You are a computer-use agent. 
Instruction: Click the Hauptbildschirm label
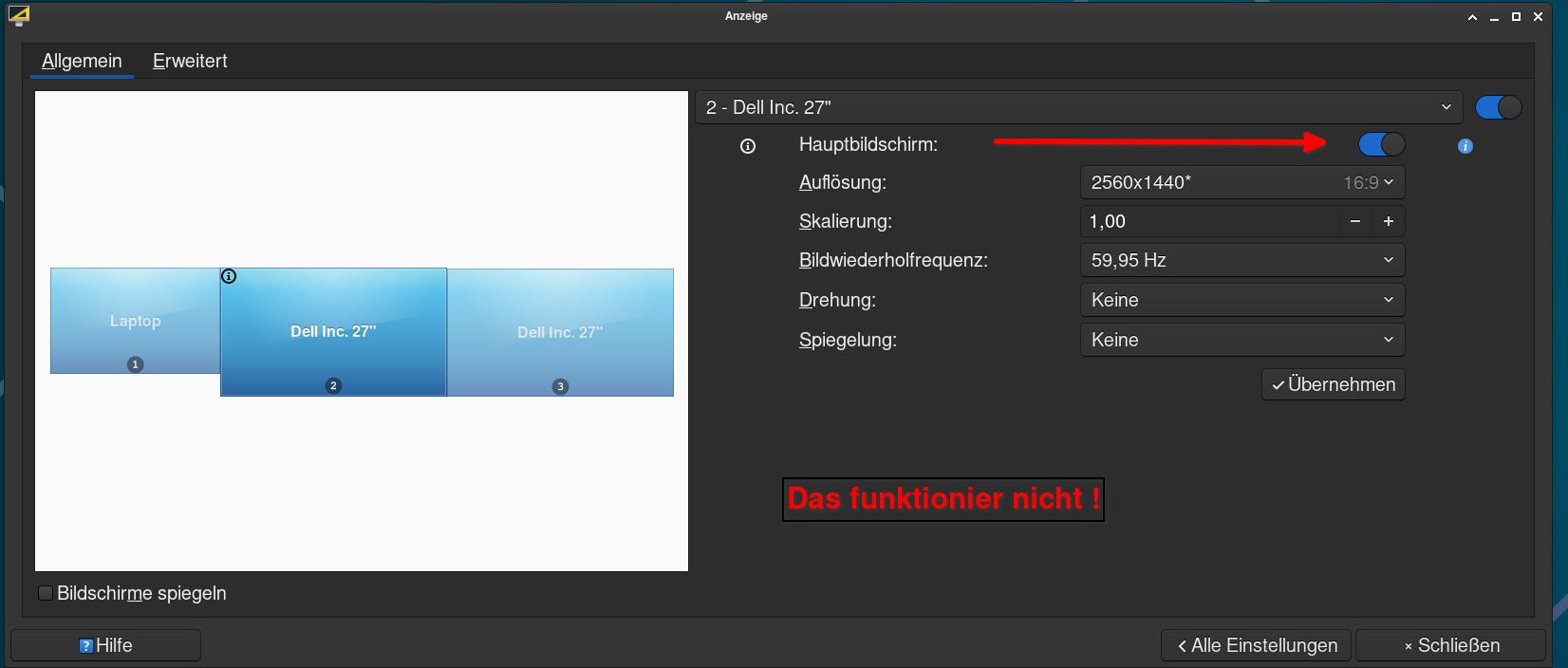[868, 144]
